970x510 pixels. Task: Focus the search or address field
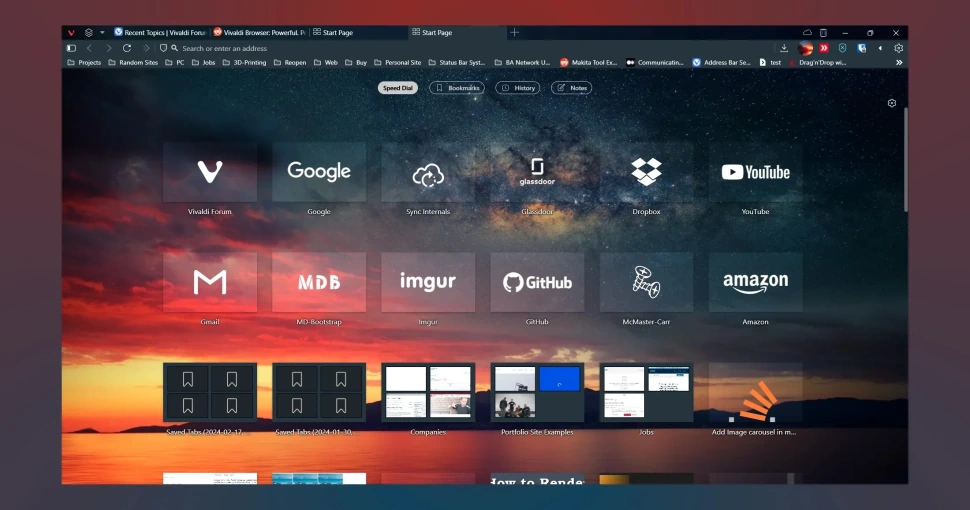pyautogui.click(x=470, y=48)
